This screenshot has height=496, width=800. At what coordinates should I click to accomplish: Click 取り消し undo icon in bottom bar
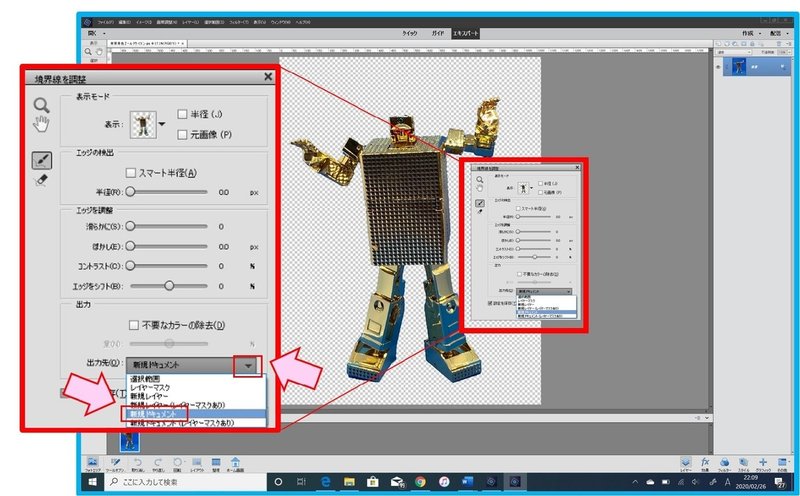[138, 463]
